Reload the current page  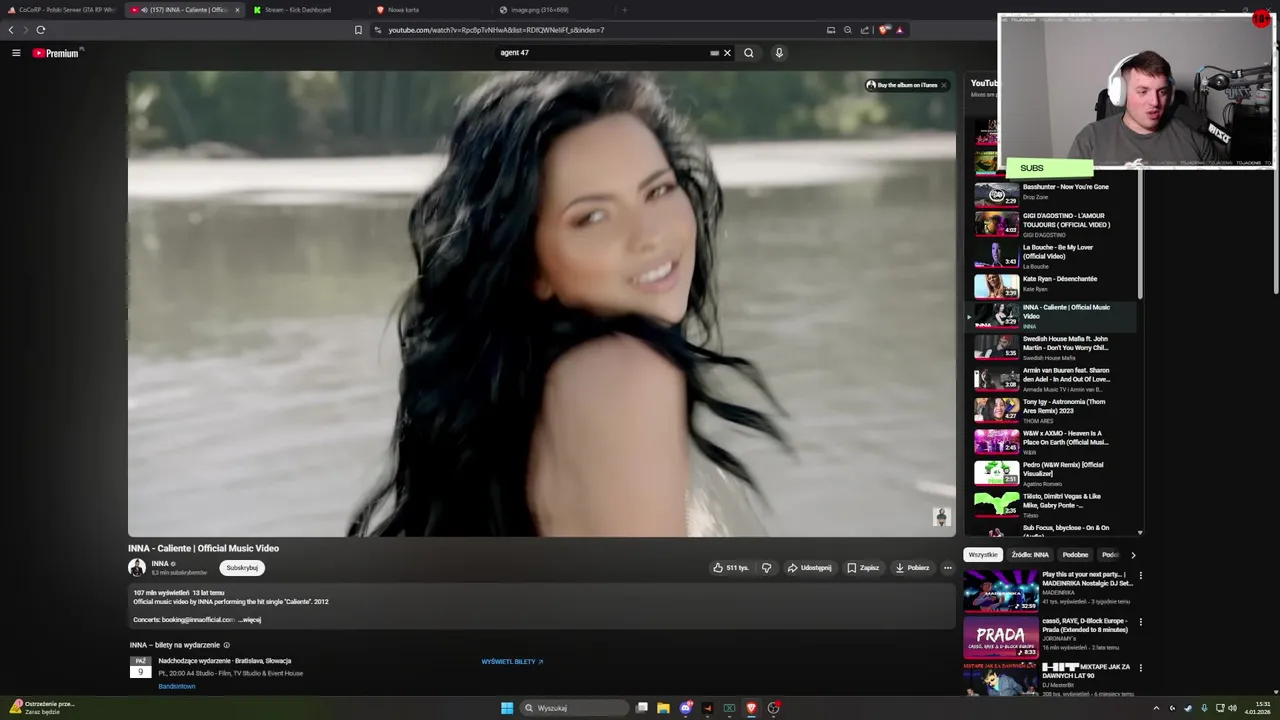point(41,30)
